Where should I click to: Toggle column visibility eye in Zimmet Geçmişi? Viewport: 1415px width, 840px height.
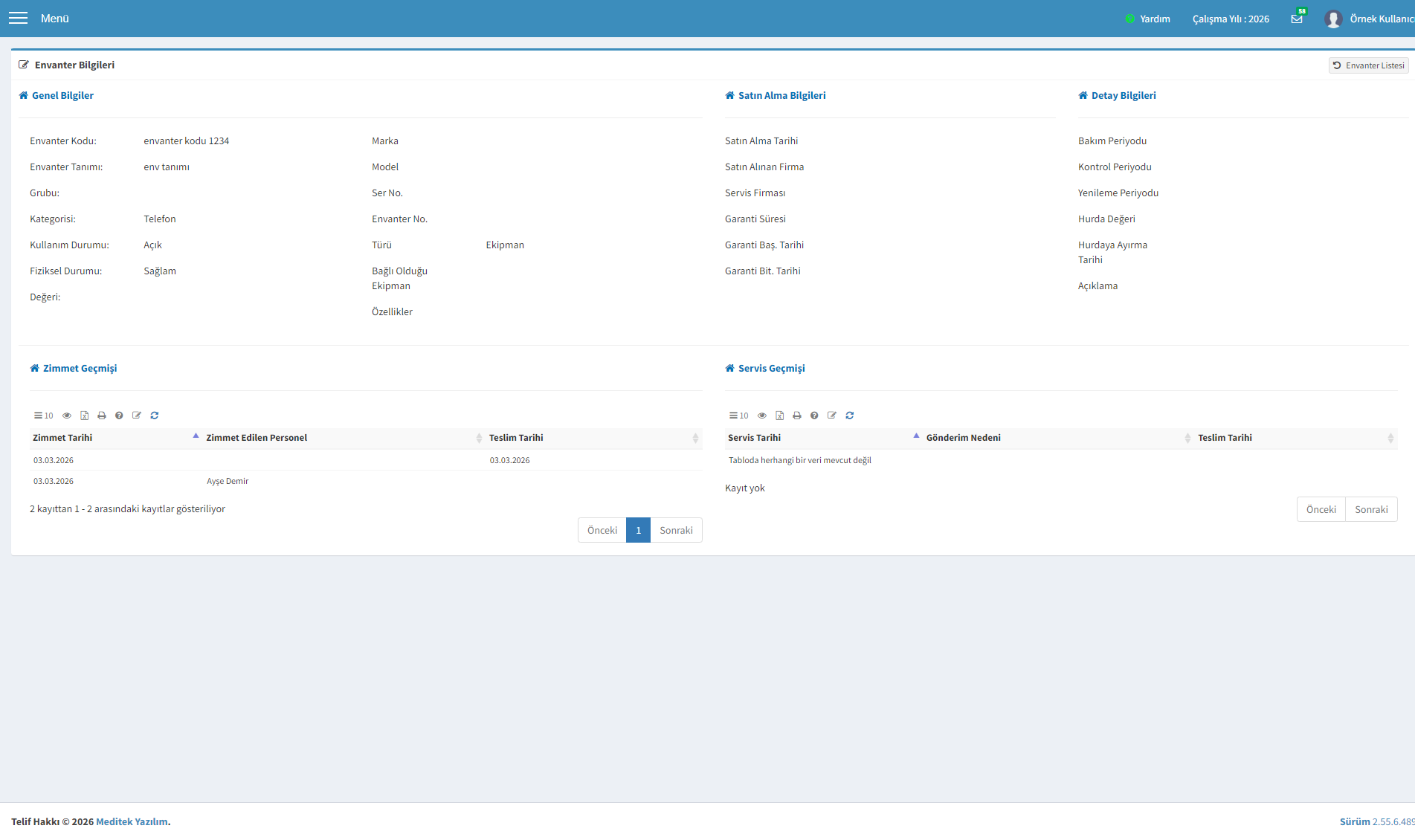[67, 416]
